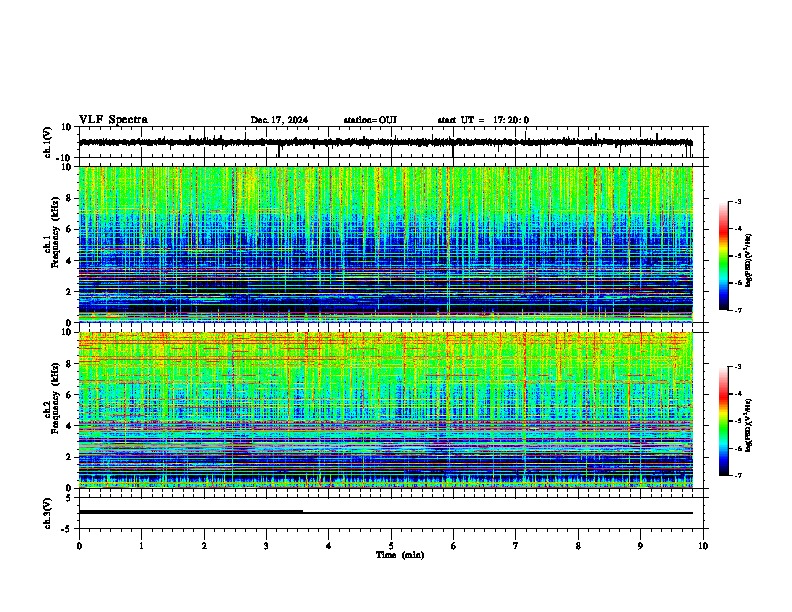Image resolution: width=792 pixels, height=612 pixels.
Task: Click the ch.3 voltage line trace
Action: click(385, 513)
